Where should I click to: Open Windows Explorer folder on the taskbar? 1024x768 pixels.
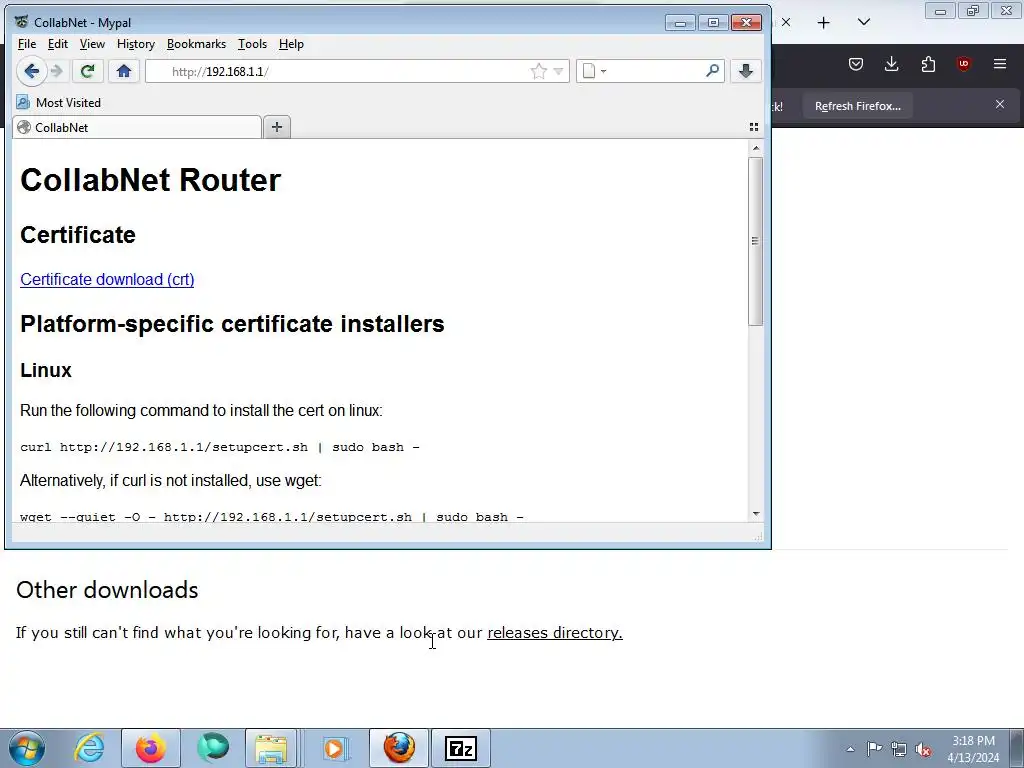click(x=271, y=748)
